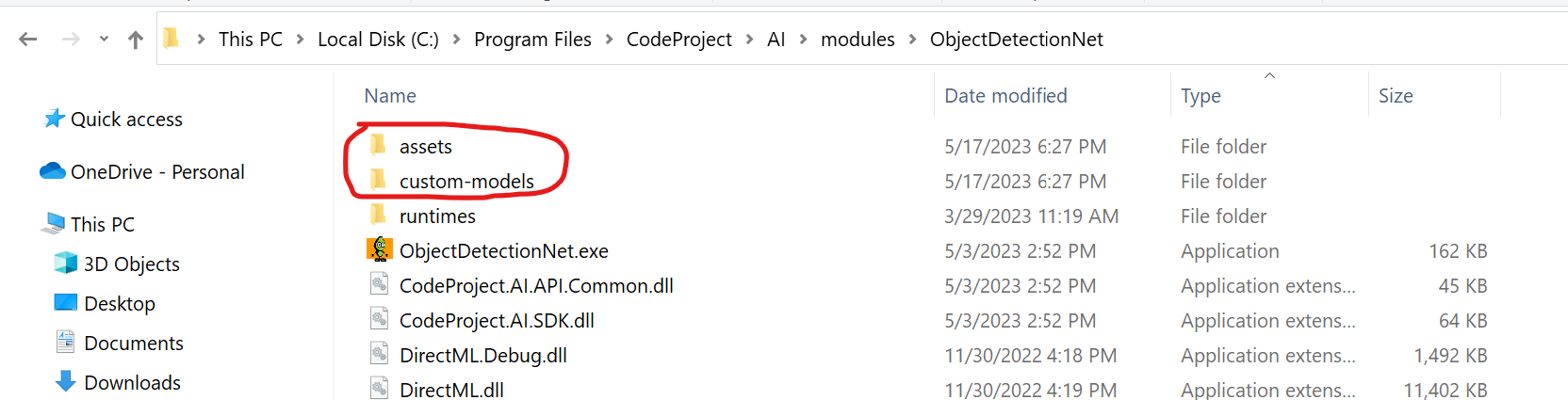Screen dimensions: 1568x400
Task: Expand the chevron after modules breadcrumb
Action: (x=912, y=40)
